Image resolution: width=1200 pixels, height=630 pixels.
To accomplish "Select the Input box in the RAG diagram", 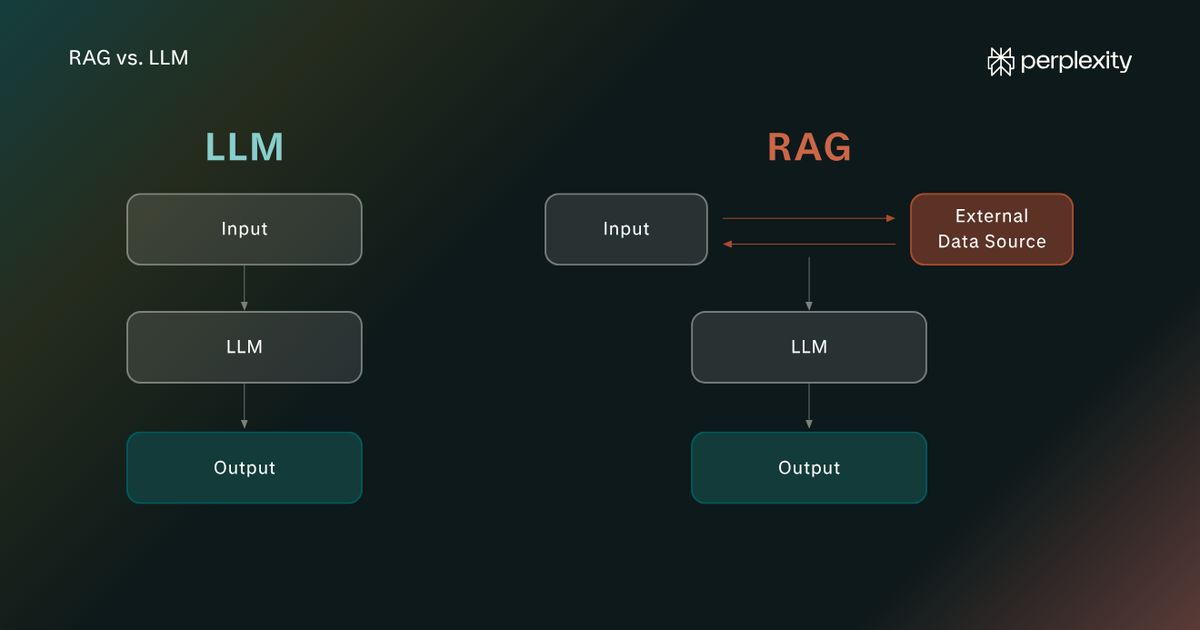I will (x=626, y=229).
